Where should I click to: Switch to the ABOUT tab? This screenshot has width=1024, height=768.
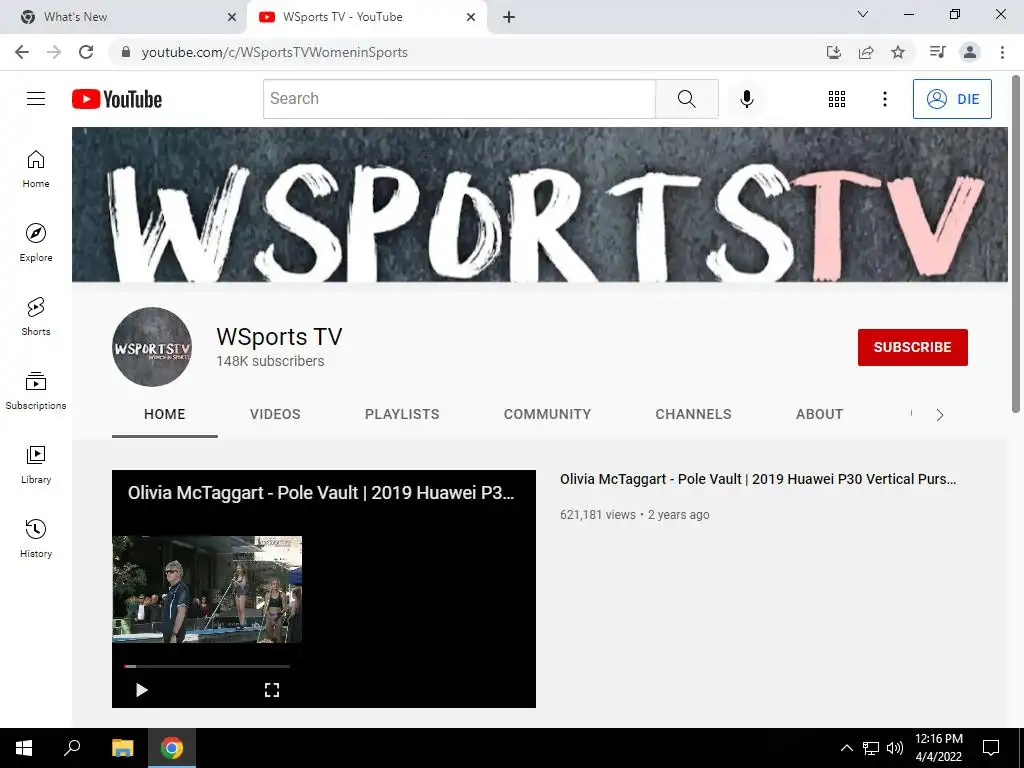click(819, 414)
